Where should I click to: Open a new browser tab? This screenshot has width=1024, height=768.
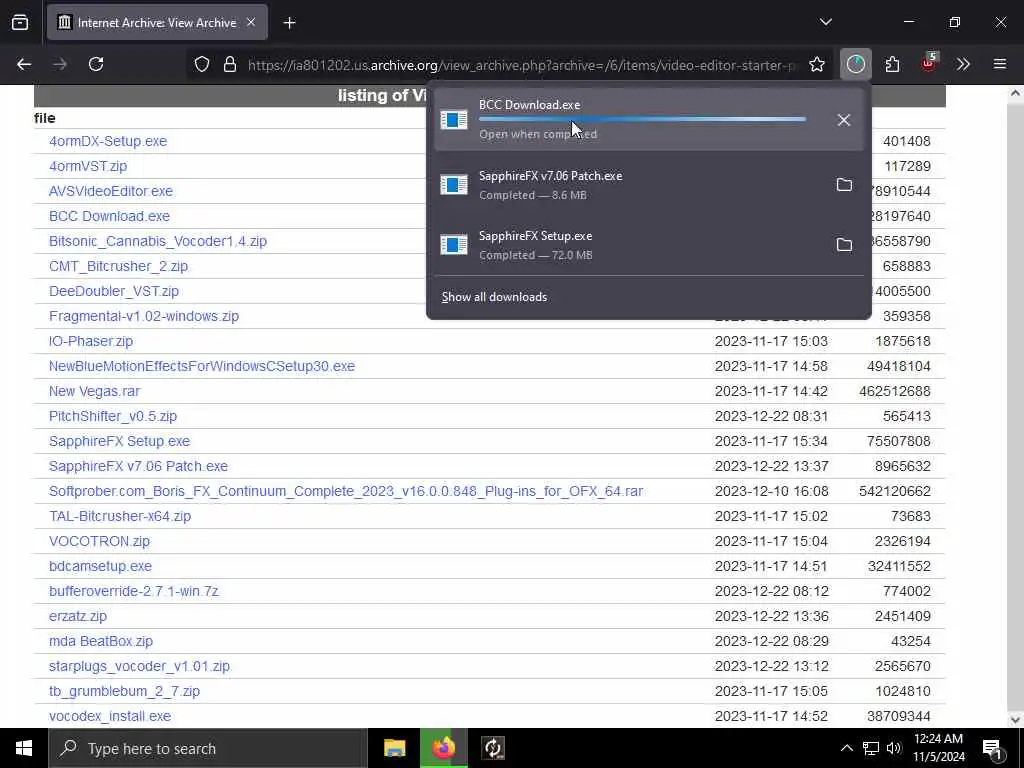click(x=289, y=23)
